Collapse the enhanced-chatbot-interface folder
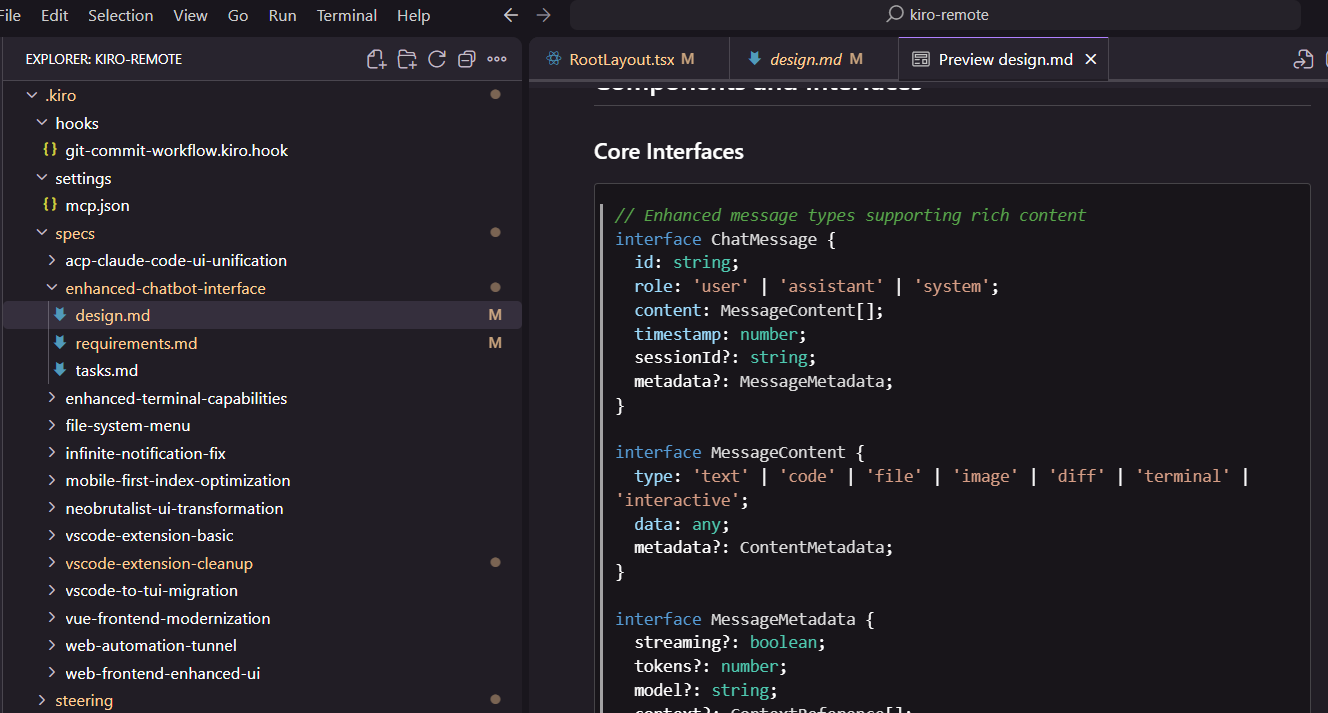 (165, 288)
